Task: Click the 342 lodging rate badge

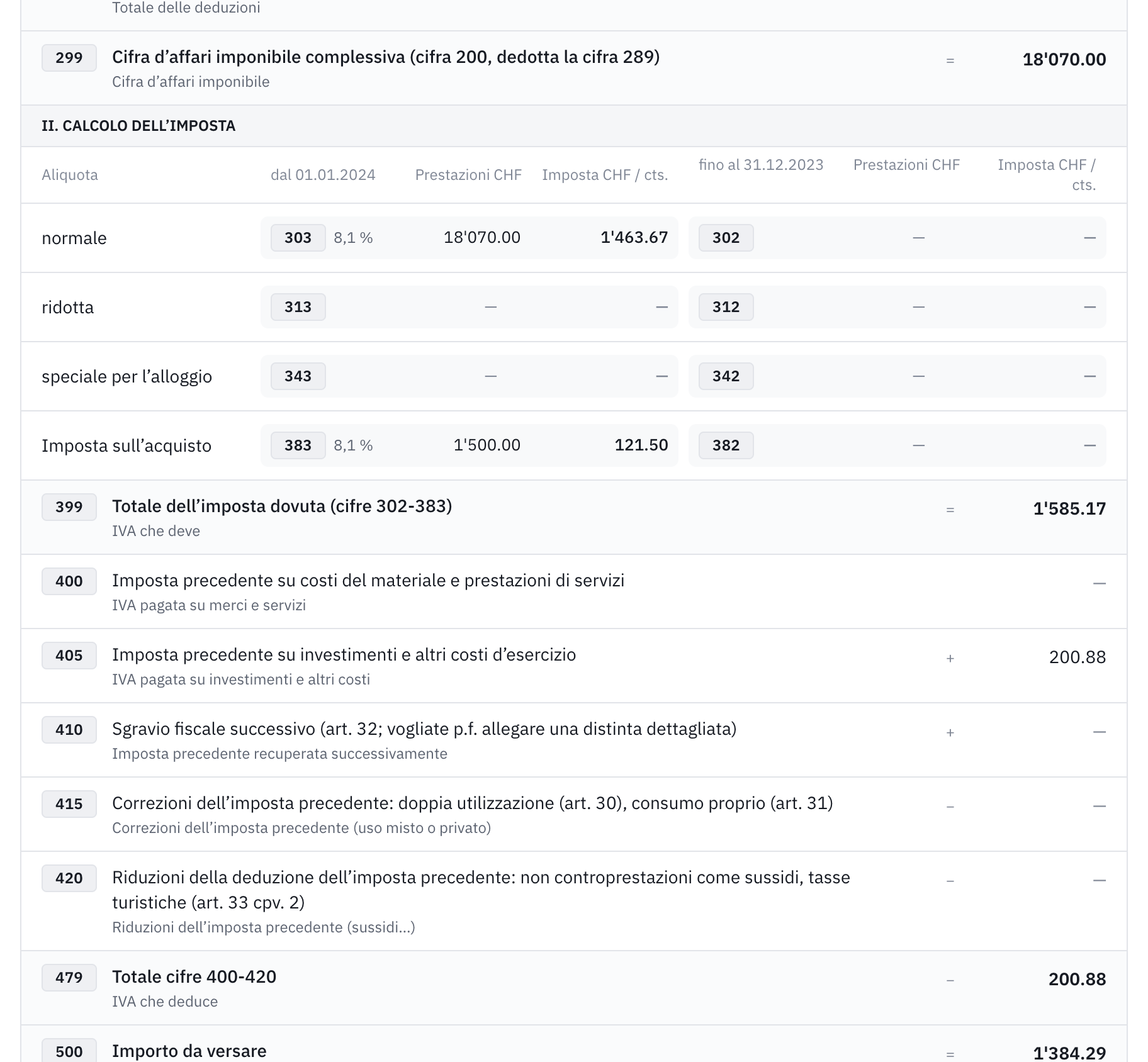Action: pyautogui.click(x=726, y=376)
